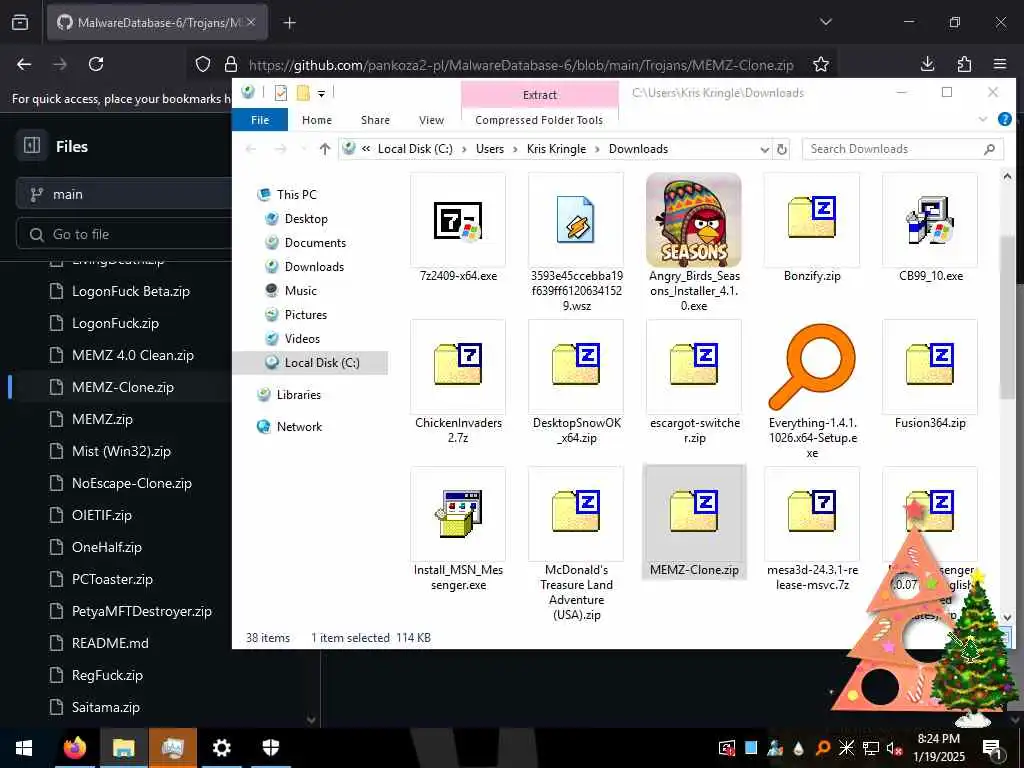Expand the Explorer ribbon chevron
The image size is (1024, 768).
pos(983,119)
